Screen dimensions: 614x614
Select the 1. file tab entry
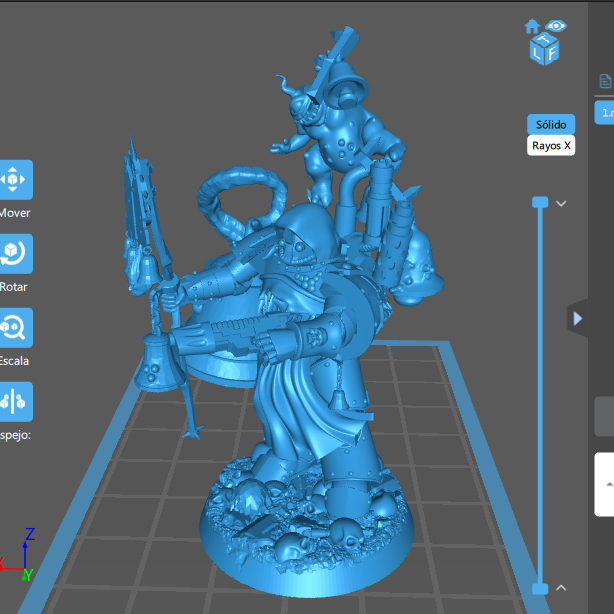(x=604, y=113)
